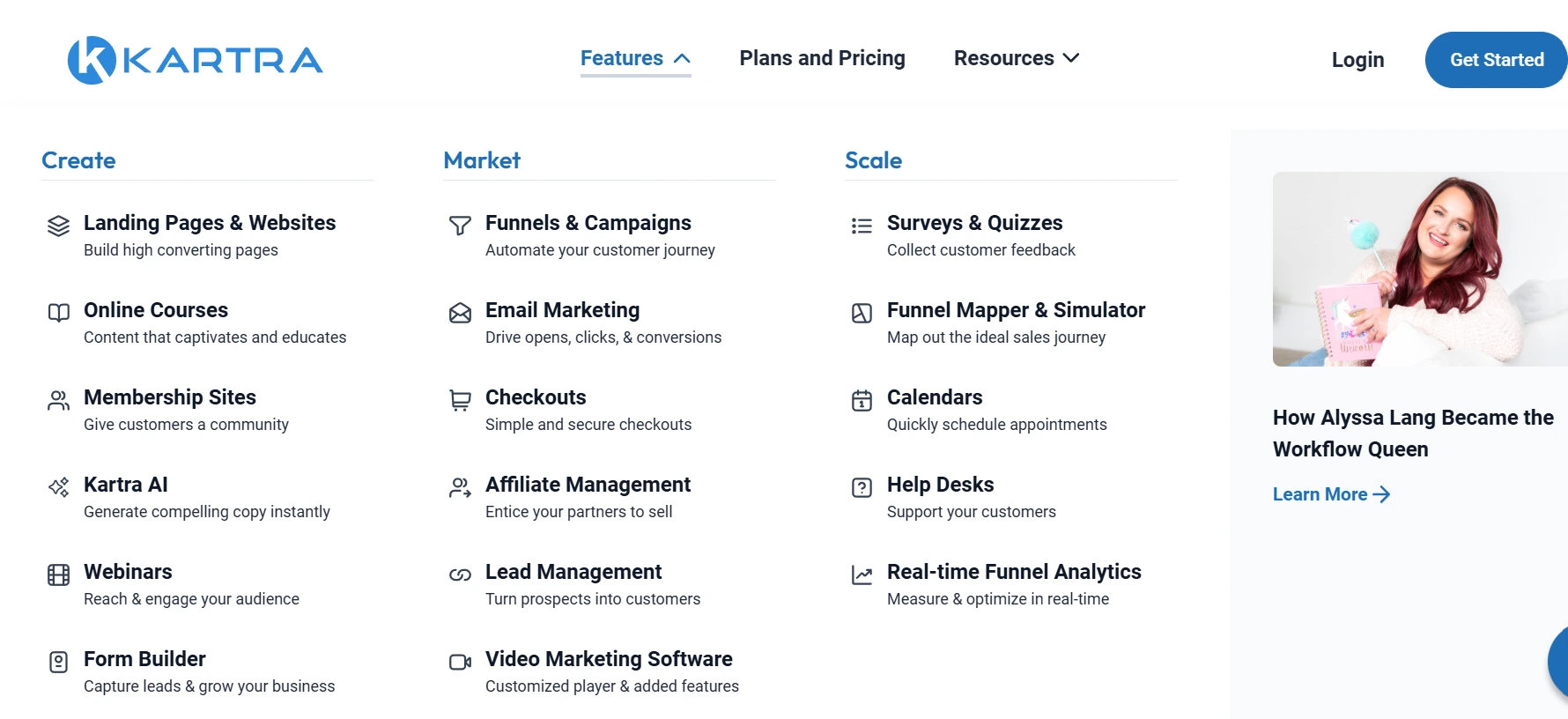Click the Affiliate Management icon
This screenshot has width=1568, height=719.
pyautogui.click(x=460, y=487)
